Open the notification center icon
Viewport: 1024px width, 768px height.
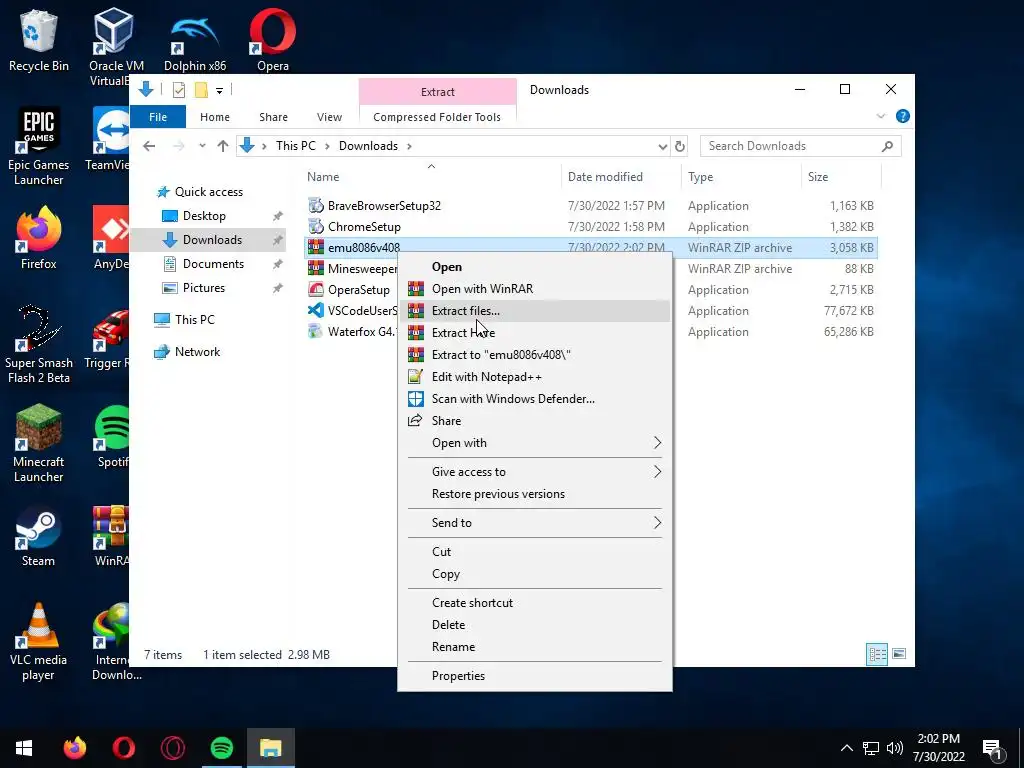coord(993,748)
